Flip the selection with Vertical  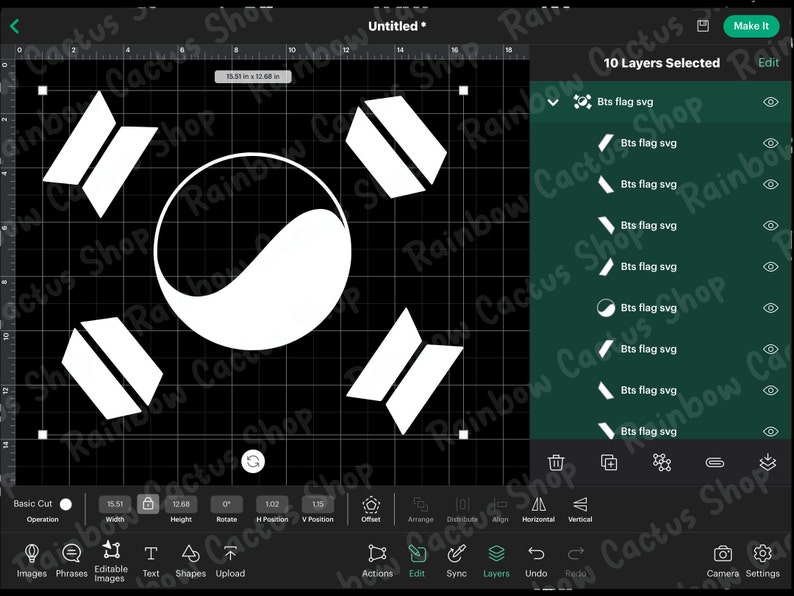click(x=580, y=508)
